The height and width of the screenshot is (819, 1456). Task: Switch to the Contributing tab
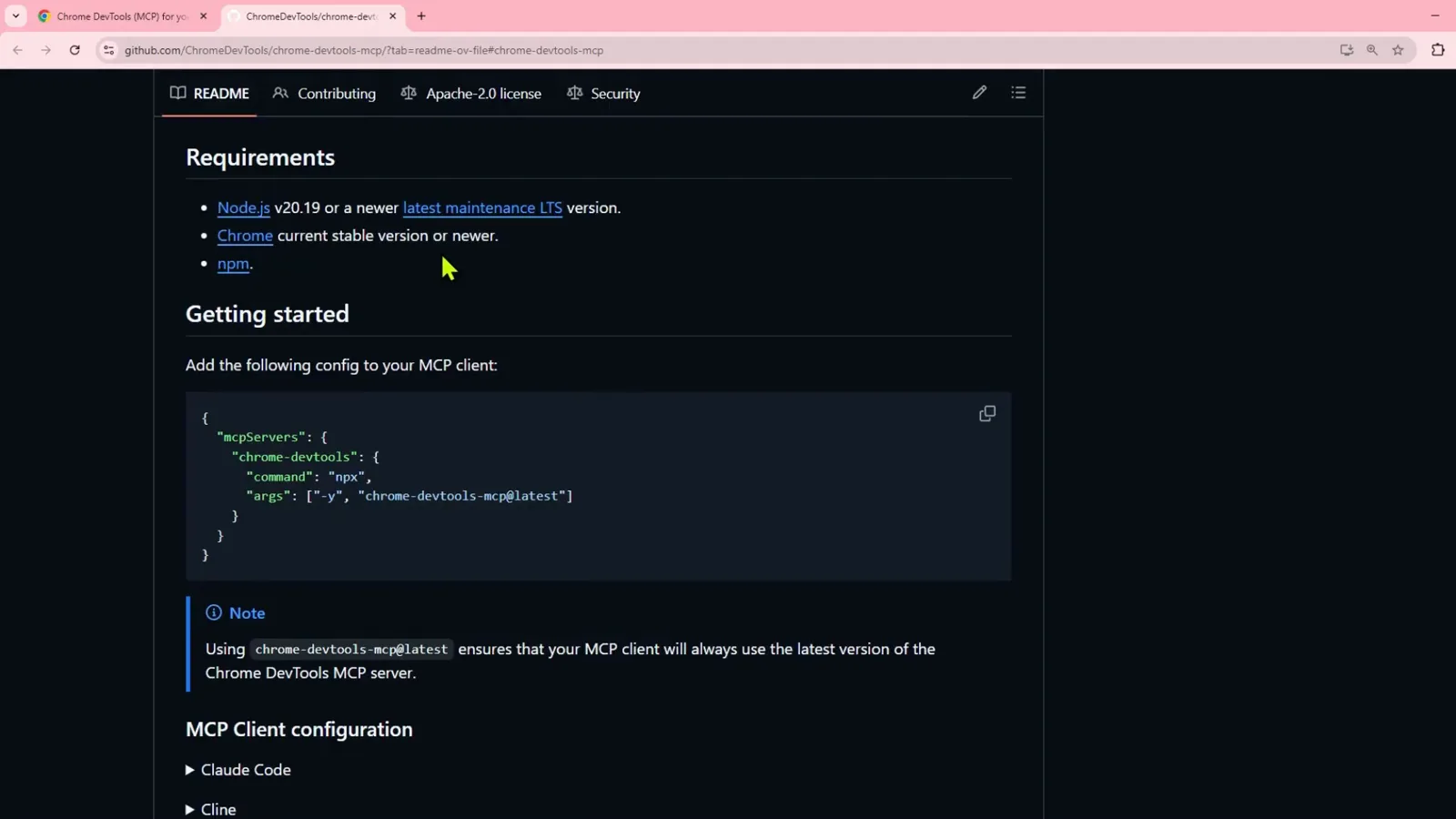coord(324,94)
